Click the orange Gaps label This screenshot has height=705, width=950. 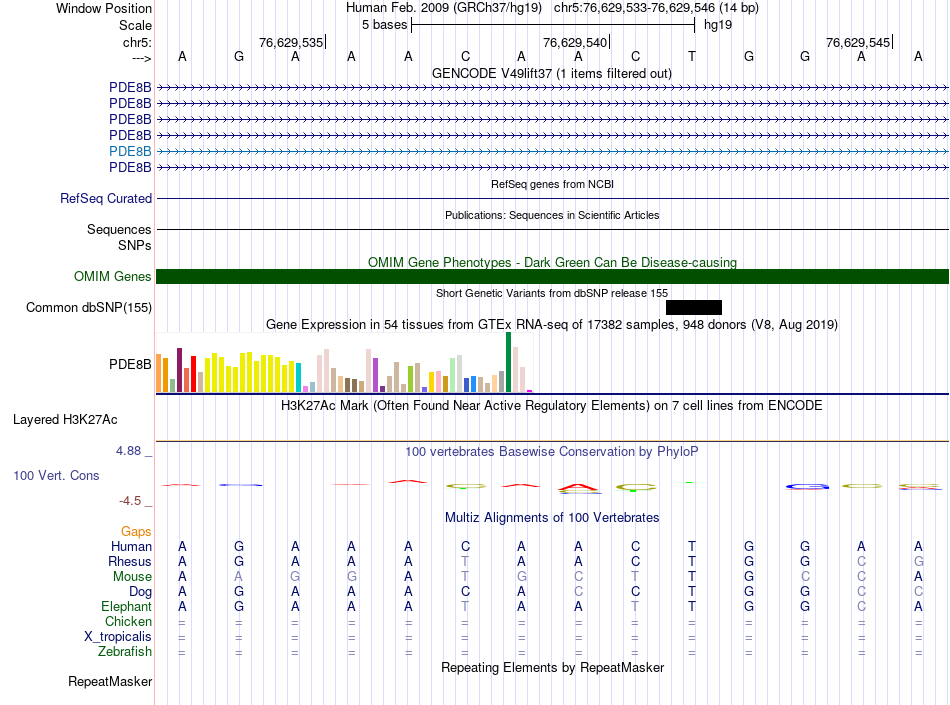pyautogui.click(x=136, y=532)
